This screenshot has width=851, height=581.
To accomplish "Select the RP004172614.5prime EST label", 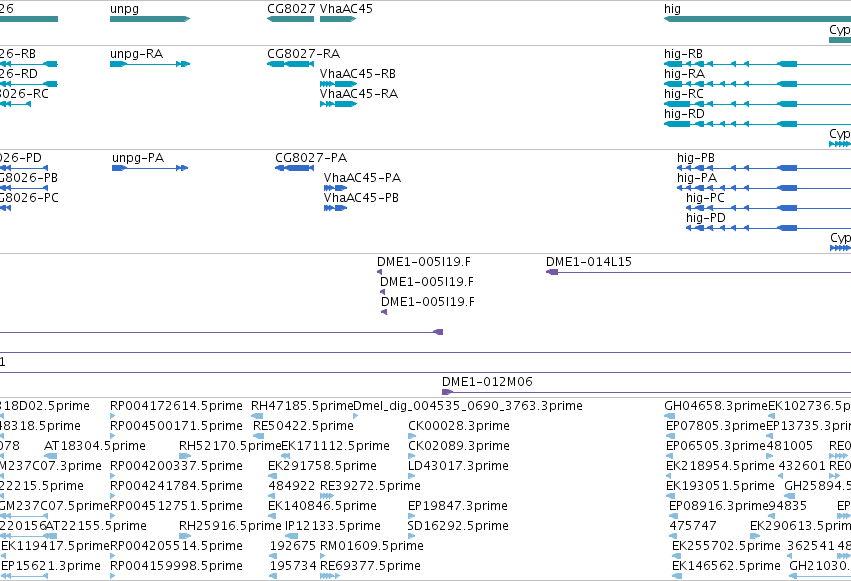I will click(176, 406).
